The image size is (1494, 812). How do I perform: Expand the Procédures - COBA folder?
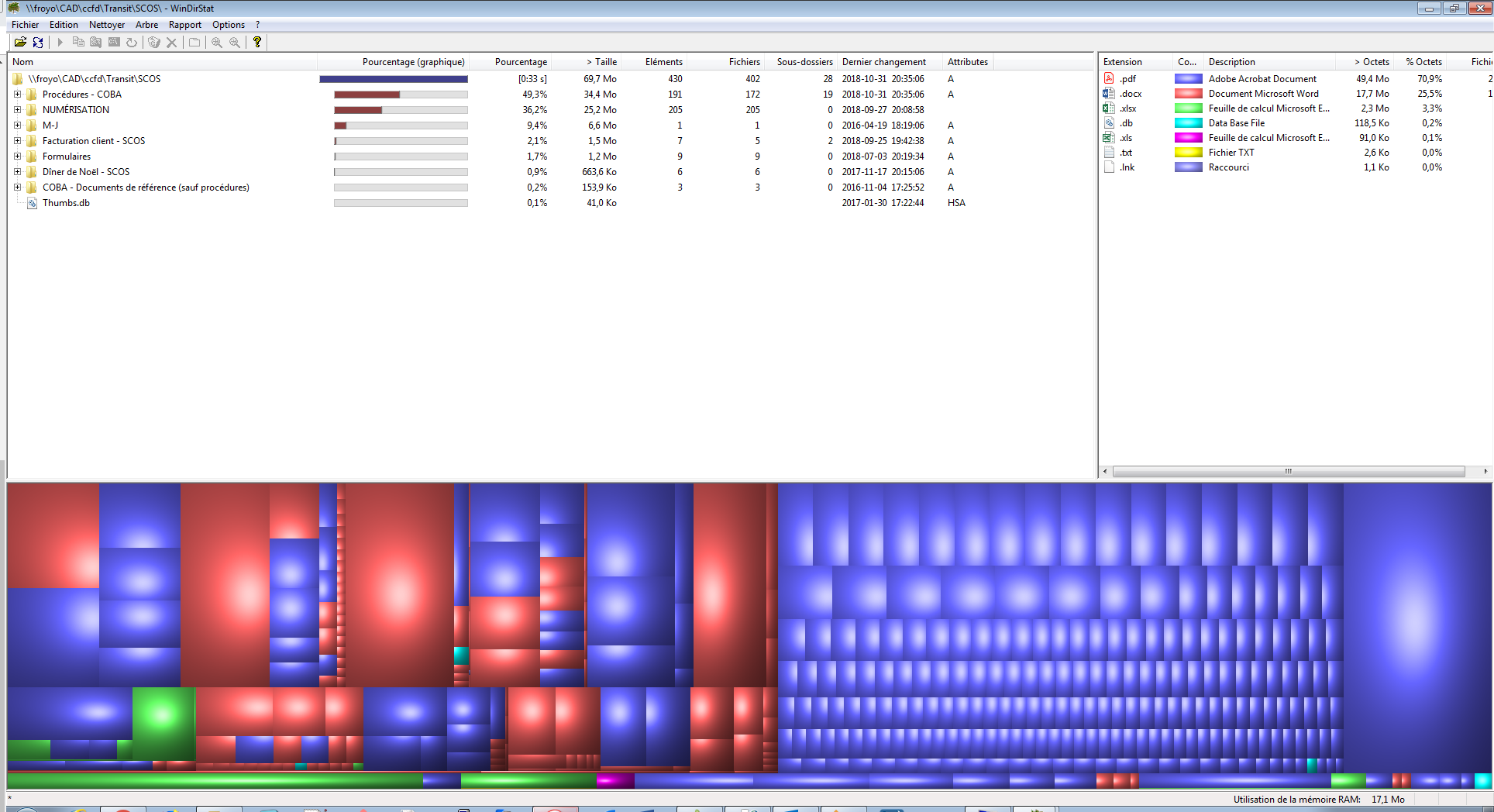[17, 95]
